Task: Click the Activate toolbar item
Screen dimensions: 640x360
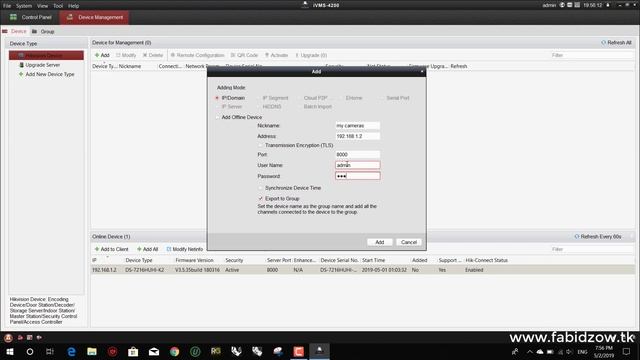Action: [x=276, y=55]
